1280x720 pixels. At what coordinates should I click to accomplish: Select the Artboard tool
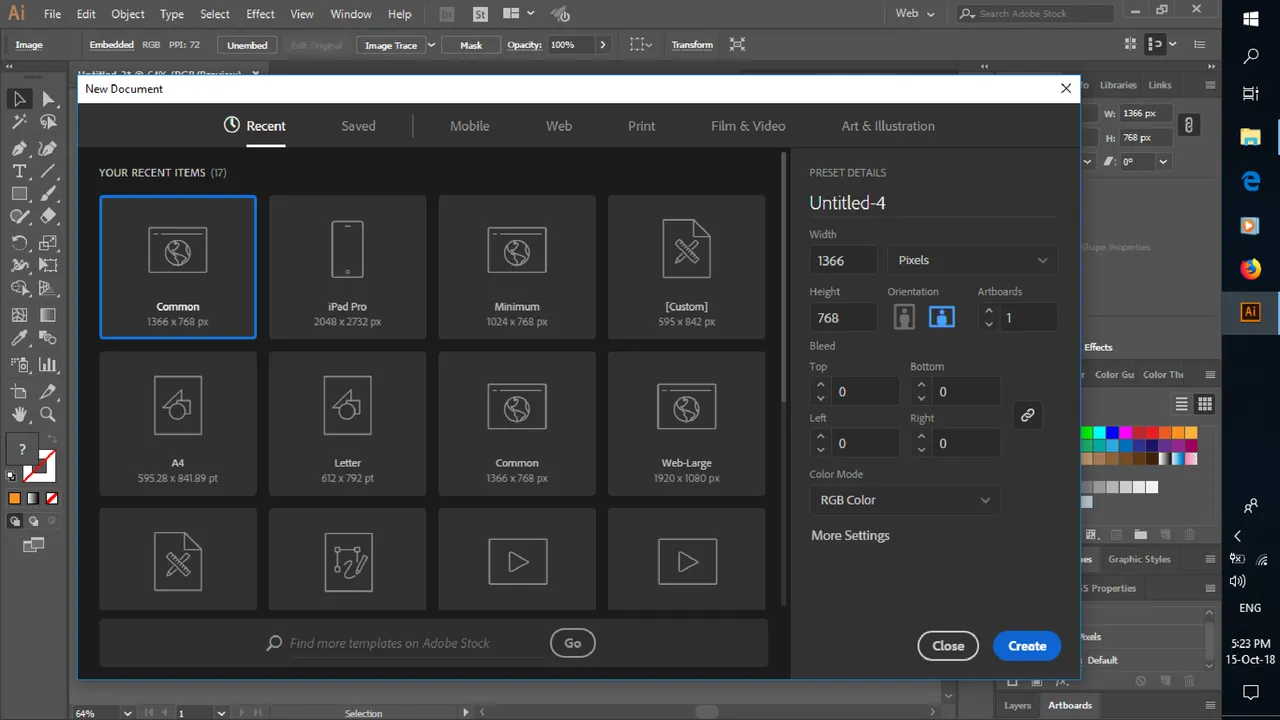[x=19, y=391]
